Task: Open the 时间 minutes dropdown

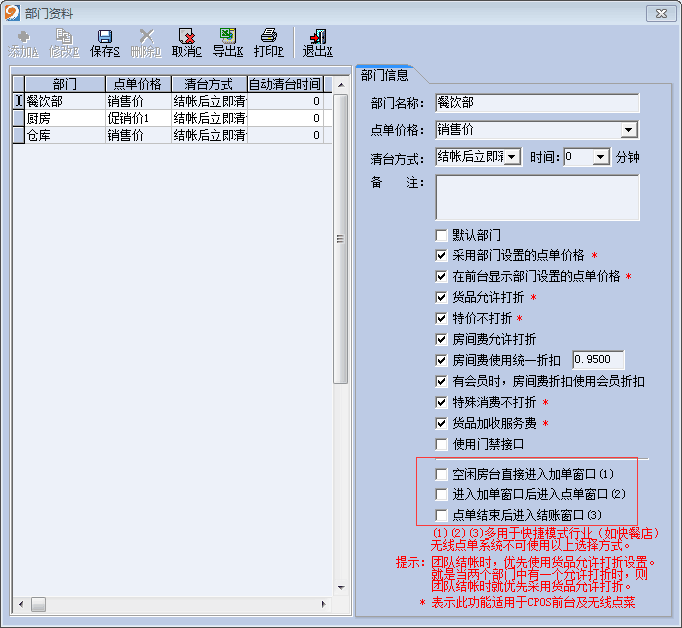Action: [600, 157]
